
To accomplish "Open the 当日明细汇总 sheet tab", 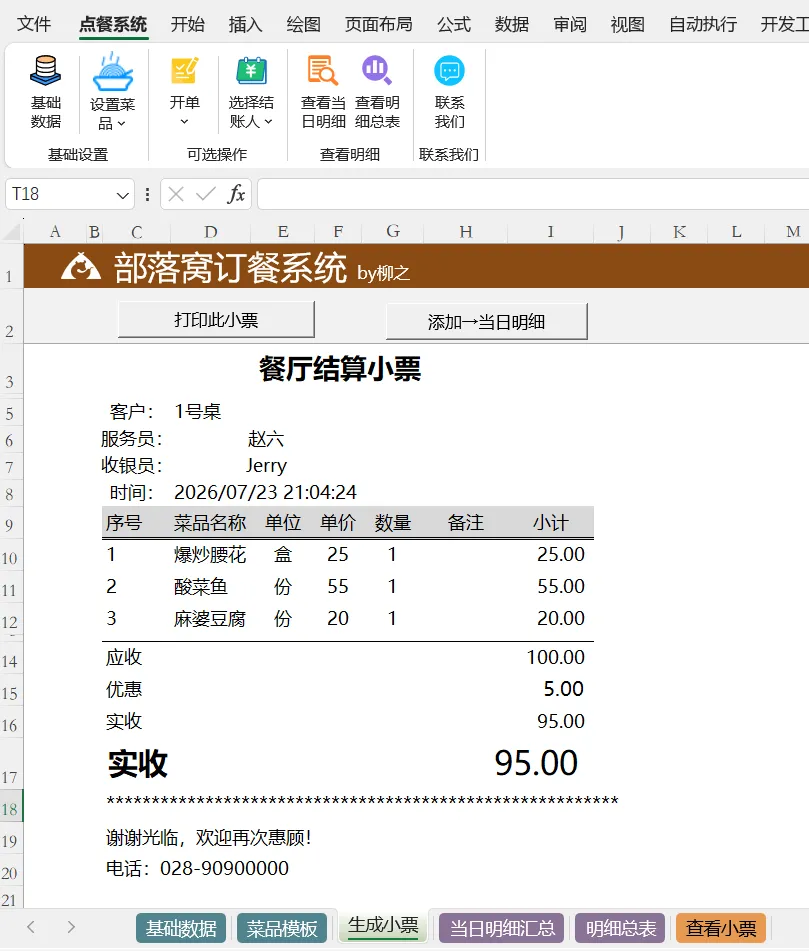I will 502,928.
